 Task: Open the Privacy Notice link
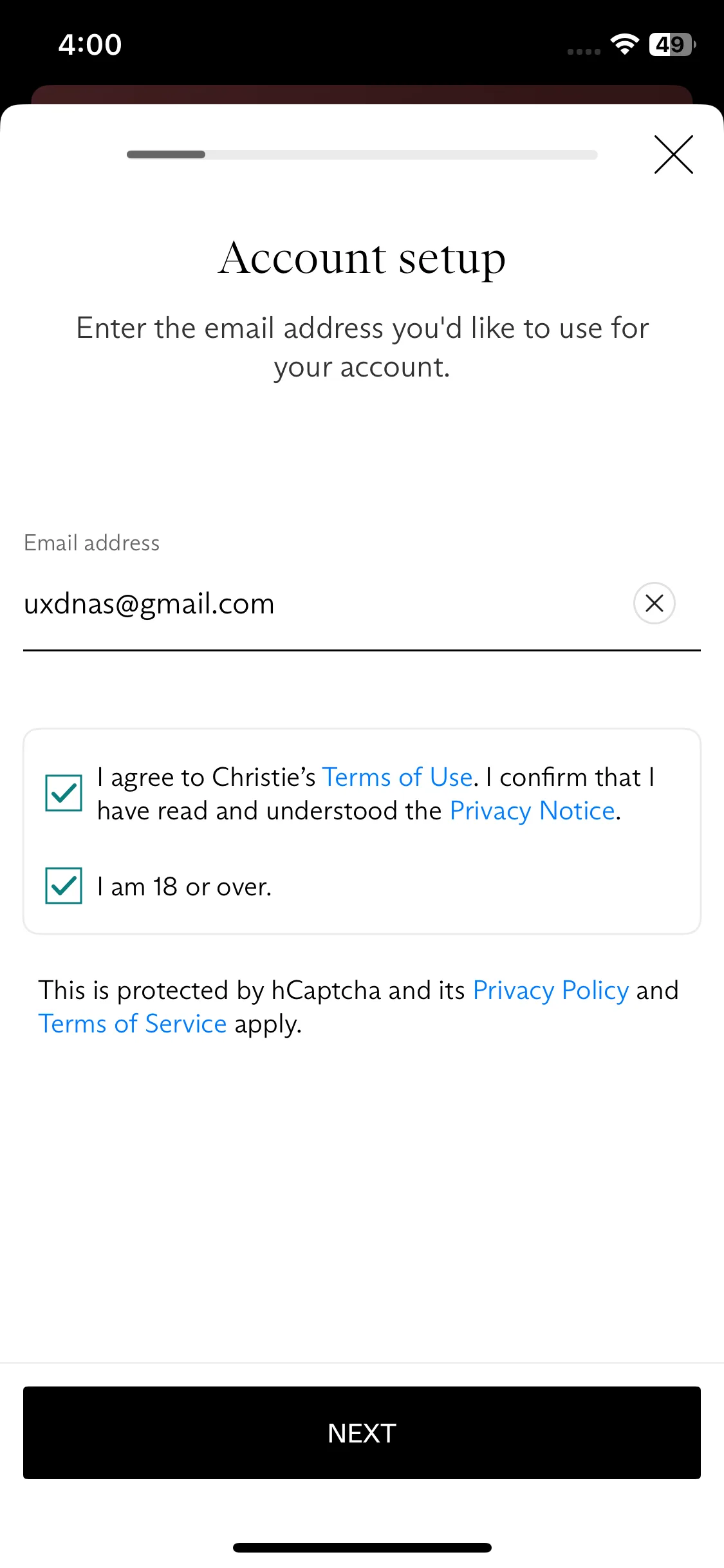pos(532,810)
